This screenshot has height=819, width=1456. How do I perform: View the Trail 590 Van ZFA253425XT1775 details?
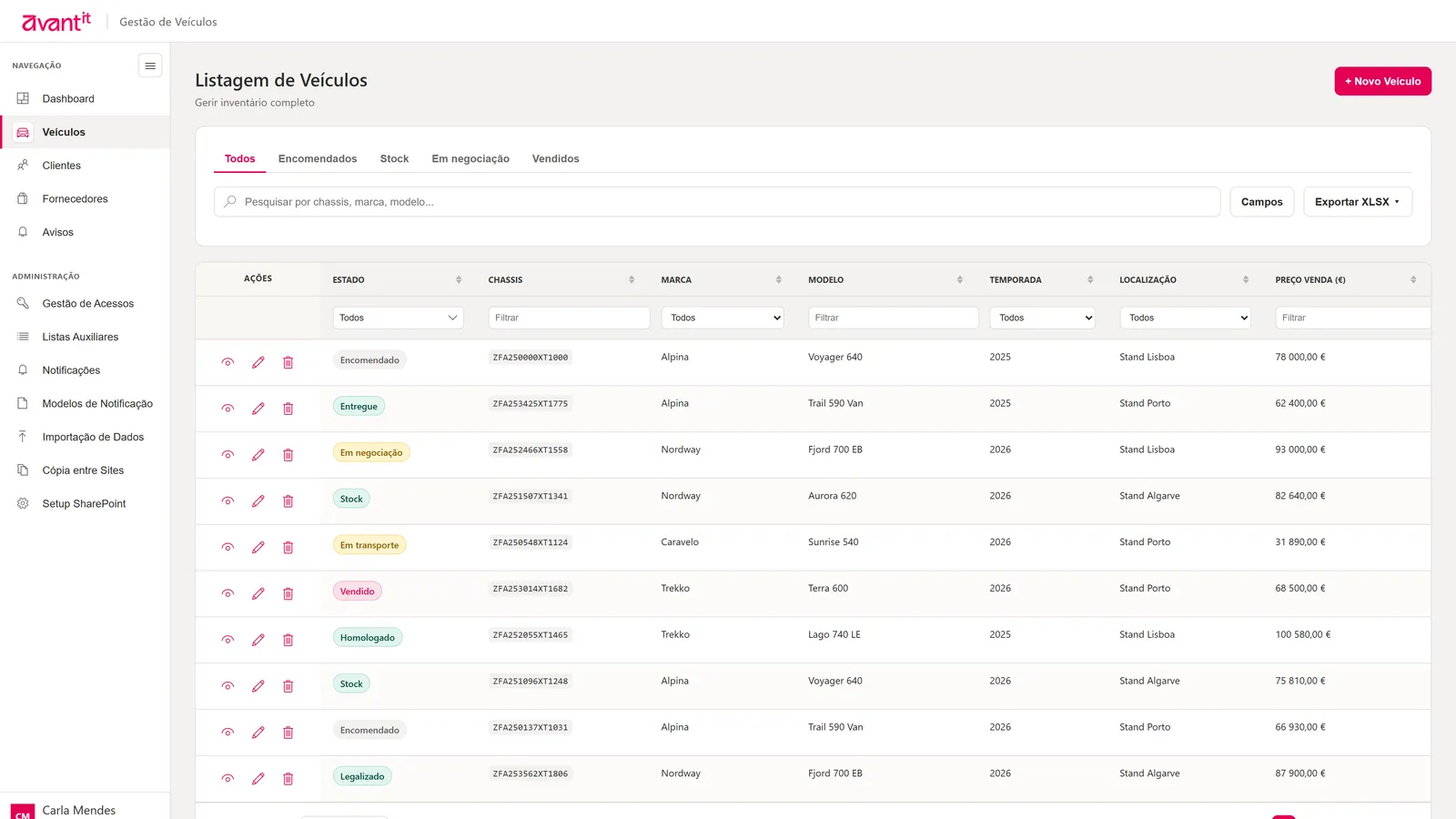point(228,409)
